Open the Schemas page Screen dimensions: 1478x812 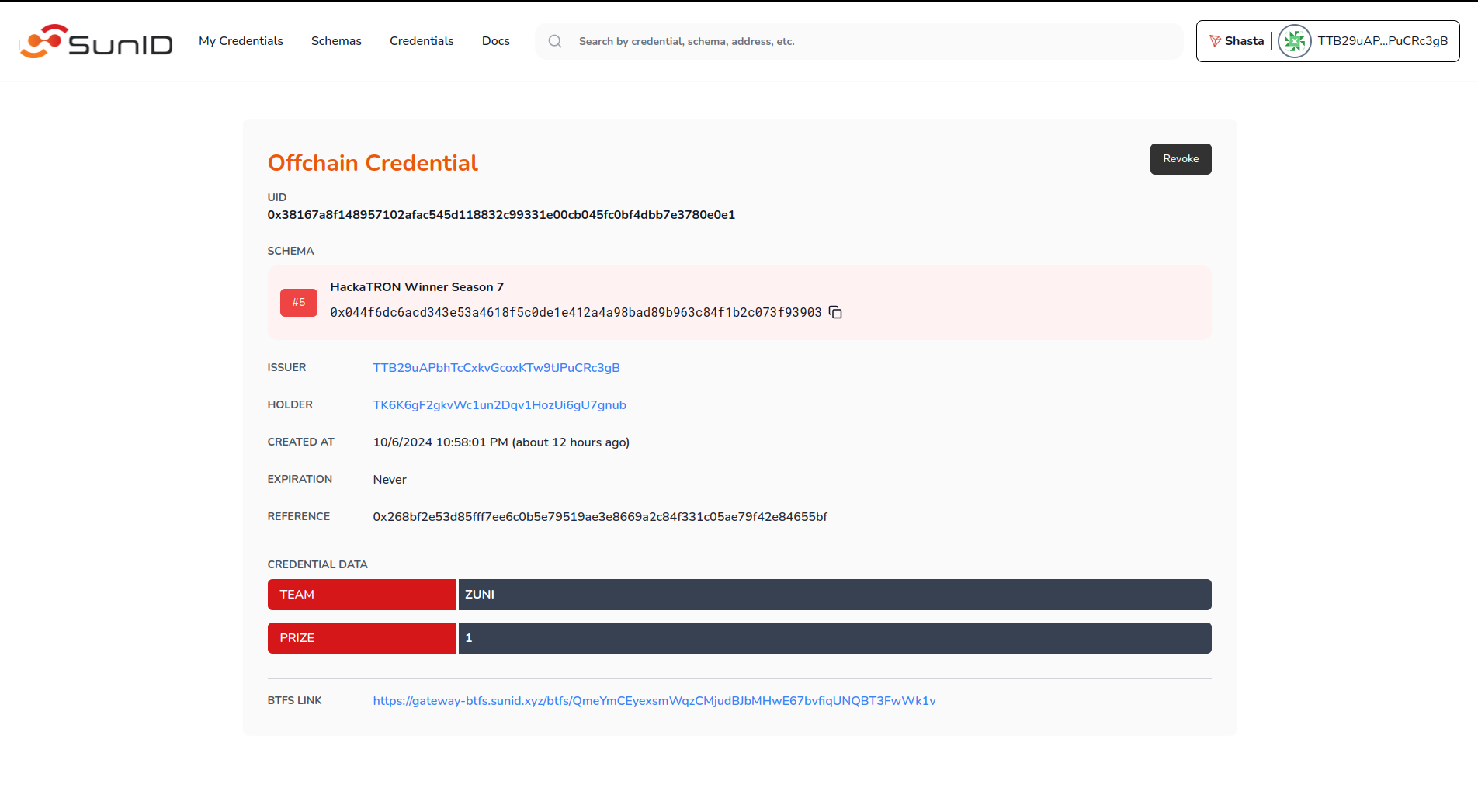click(336, 41)
